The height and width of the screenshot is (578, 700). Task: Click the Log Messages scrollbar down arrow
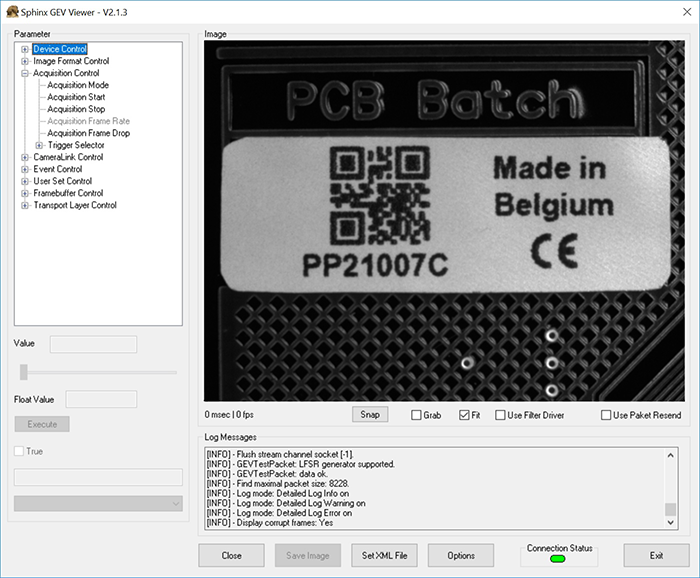671,523
